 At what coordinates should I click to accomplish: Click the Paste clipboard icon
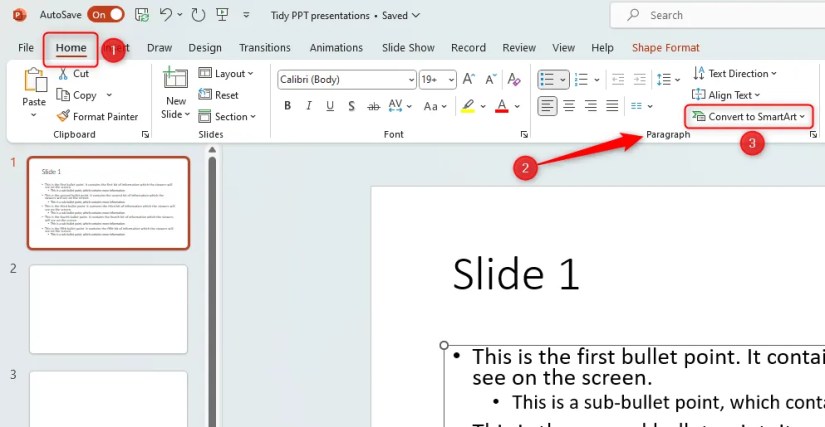tap(35, 80)
